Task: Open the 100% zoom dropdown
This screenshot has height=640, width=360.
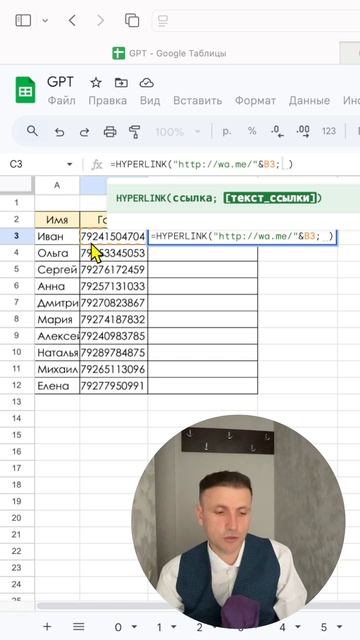Action: pyautogui.click(x=178, y=131)
